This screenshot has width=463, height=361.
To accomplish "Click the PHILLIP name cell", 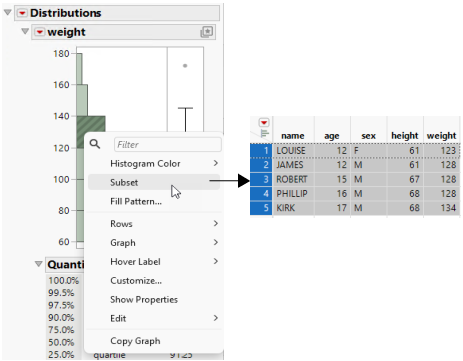I will point(292,194).
